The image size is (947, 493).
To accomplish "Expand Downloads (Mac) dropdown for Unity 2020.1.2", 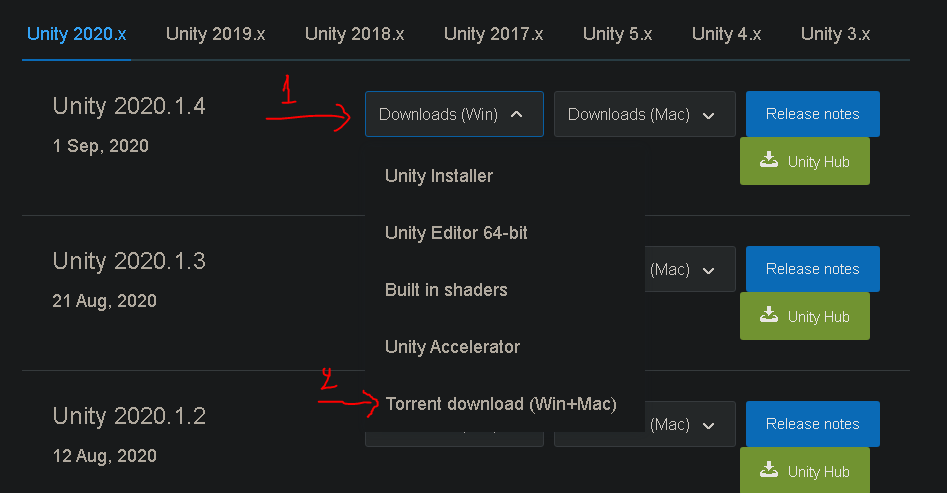I will pos(690,424).
